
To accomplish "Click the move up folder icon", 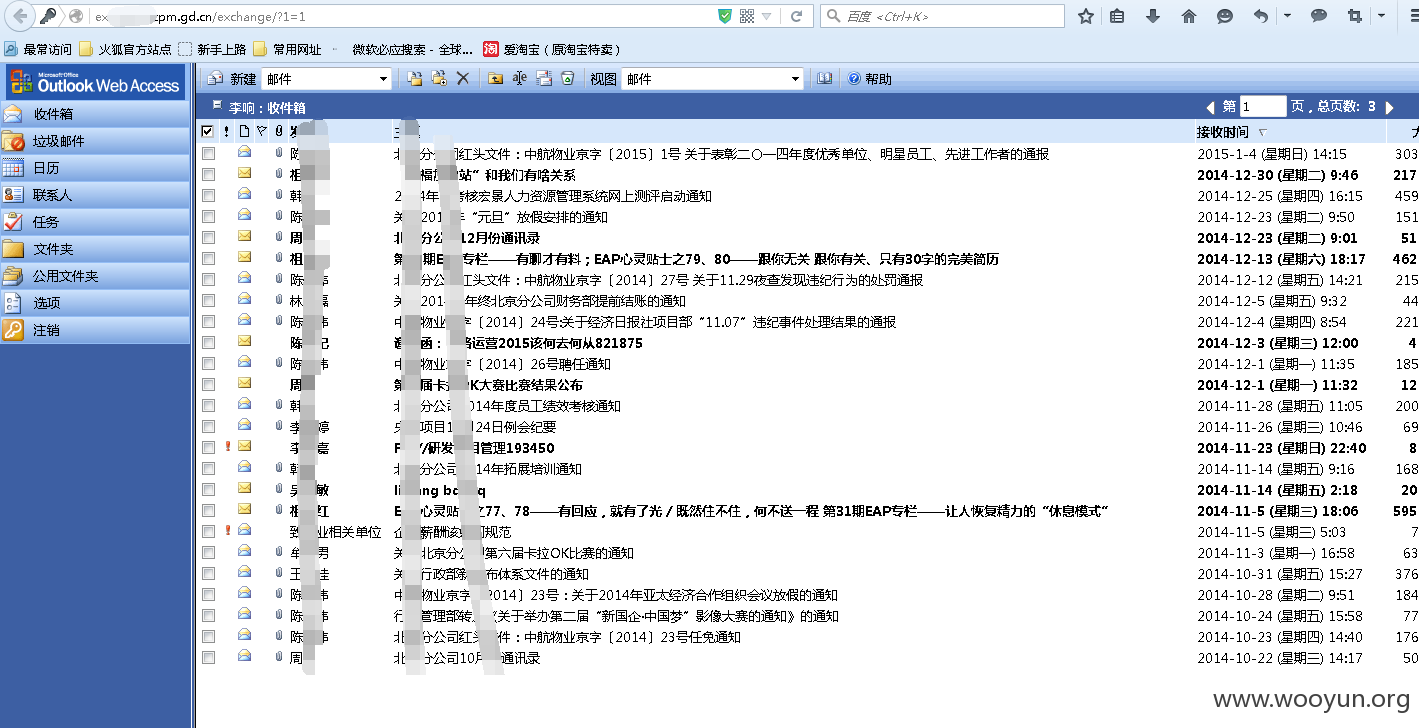I will coord(495,79).
